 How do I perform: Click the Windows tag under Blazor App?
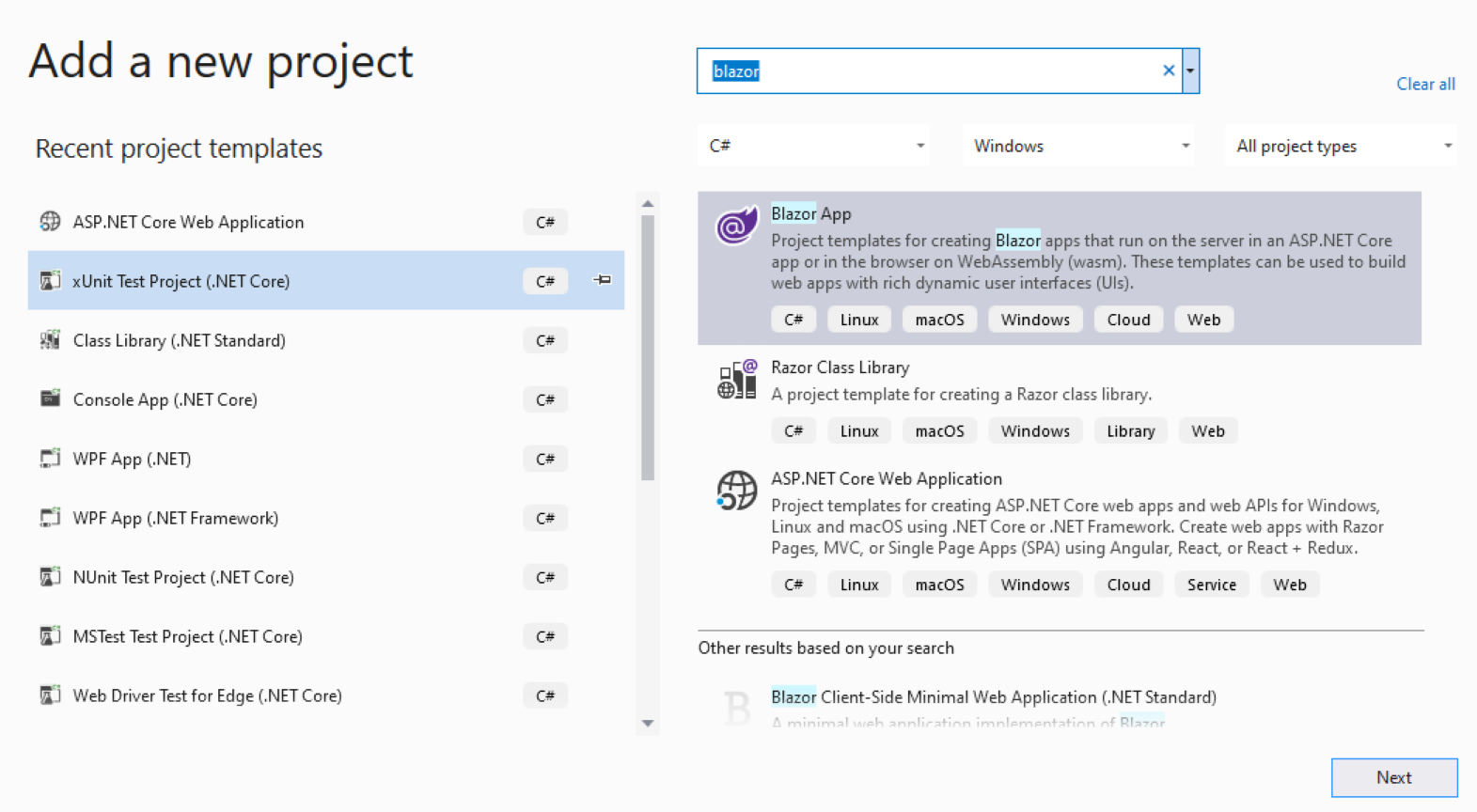pyautogui.click(x=1035, y=320)
